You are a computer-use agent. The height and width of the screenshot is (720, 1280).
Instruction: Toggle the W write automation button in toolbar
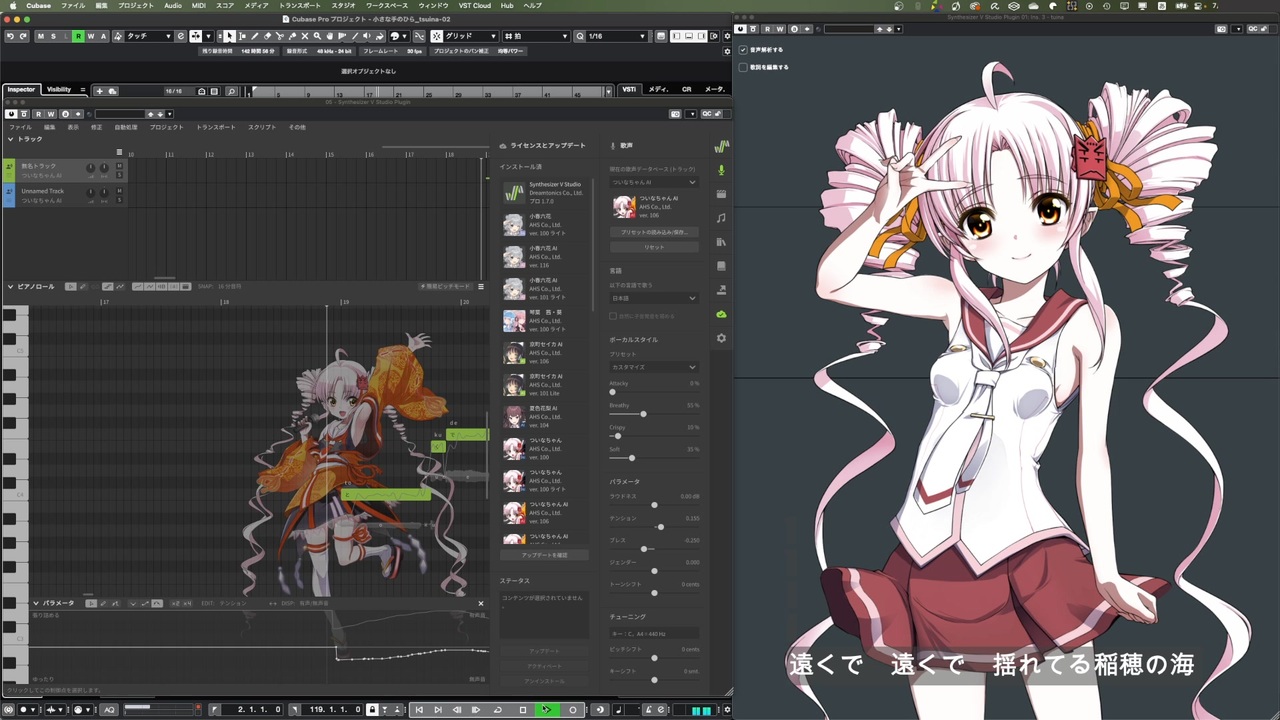click(91, 36)
